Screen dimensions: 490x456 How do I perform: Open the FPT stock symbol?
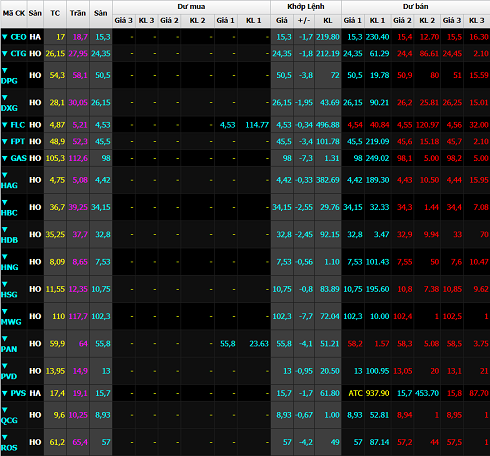point(18,142)
